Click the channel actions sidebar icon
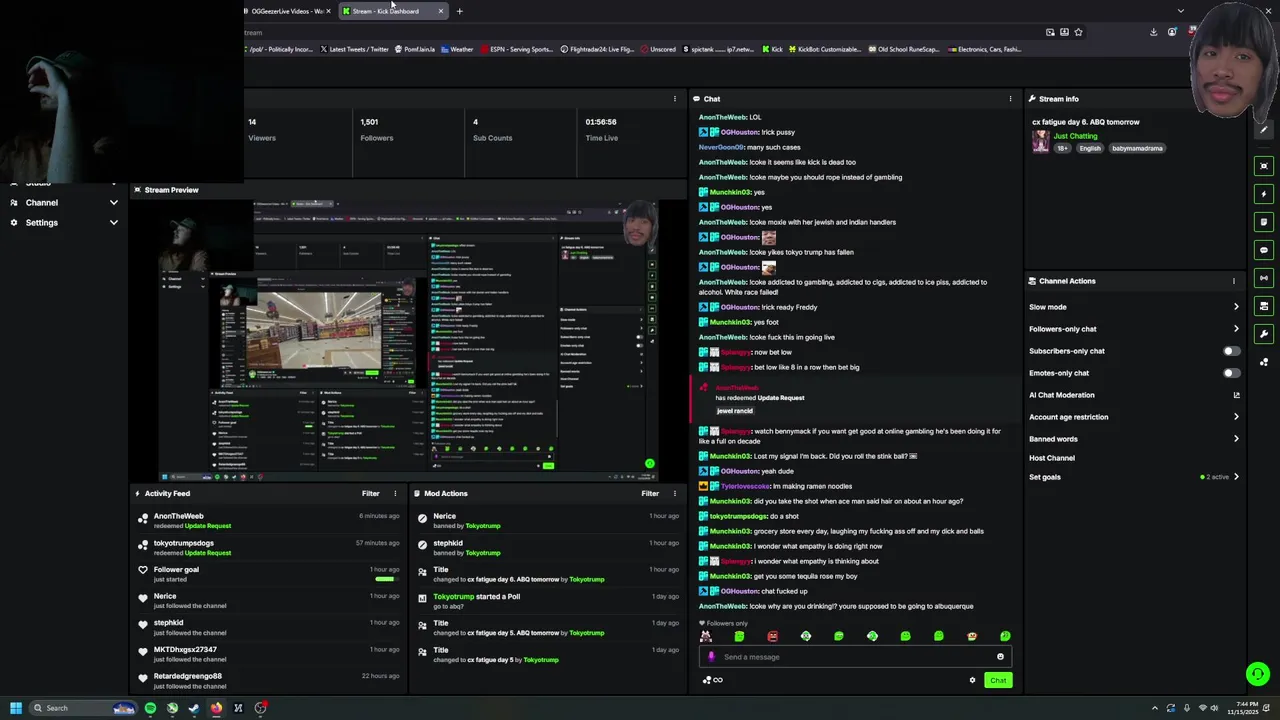This screenshot has height=720, width=1280. tap(1264, 306)
